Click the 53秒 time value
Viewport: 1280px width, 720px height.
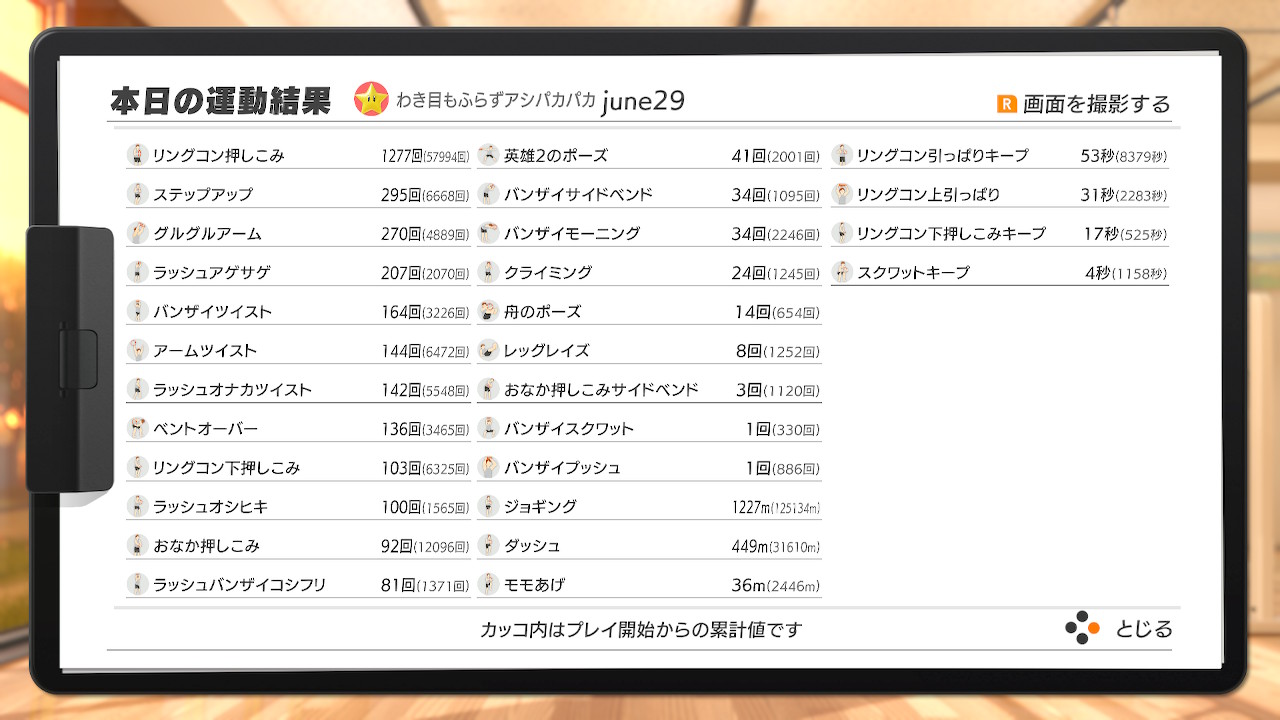(1097, 156)
